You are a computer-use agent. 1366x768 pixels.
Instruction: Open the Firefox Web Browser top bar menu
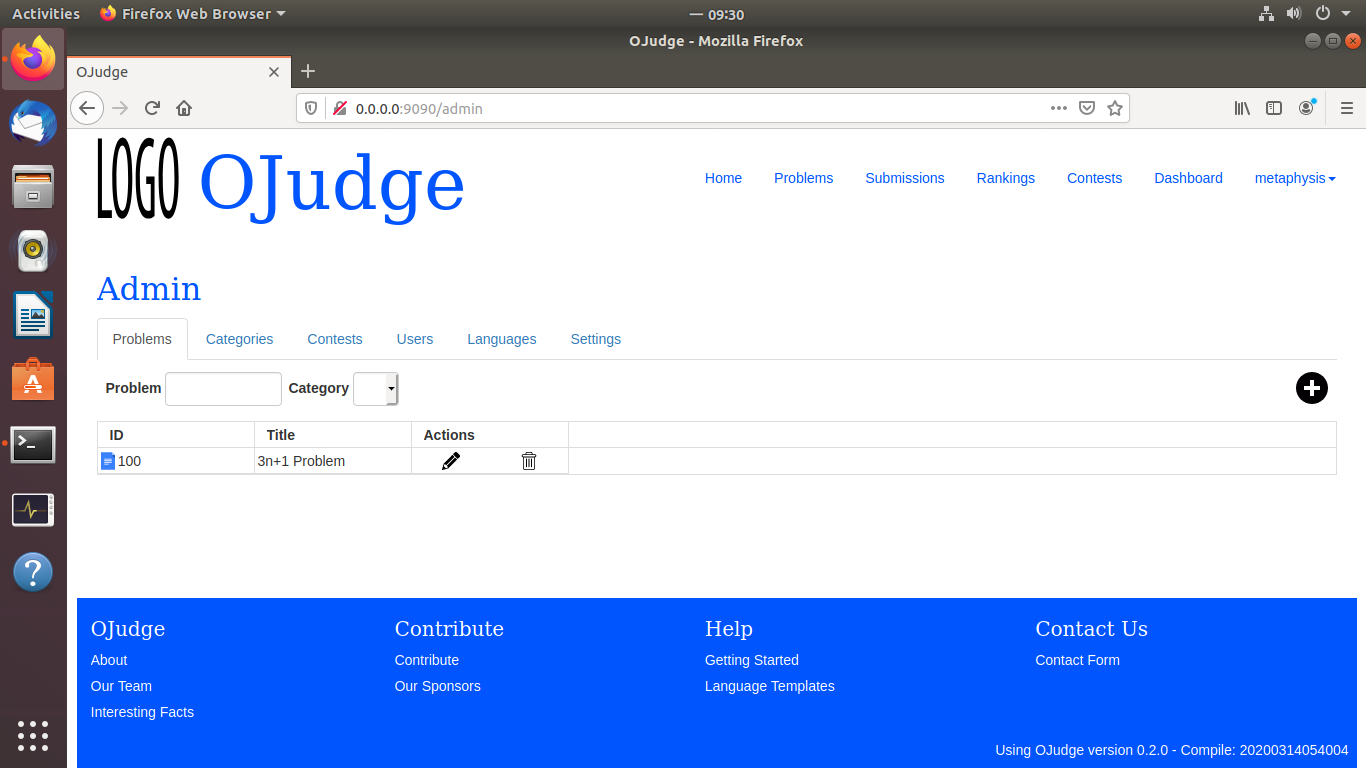click(x=190, y=14)
